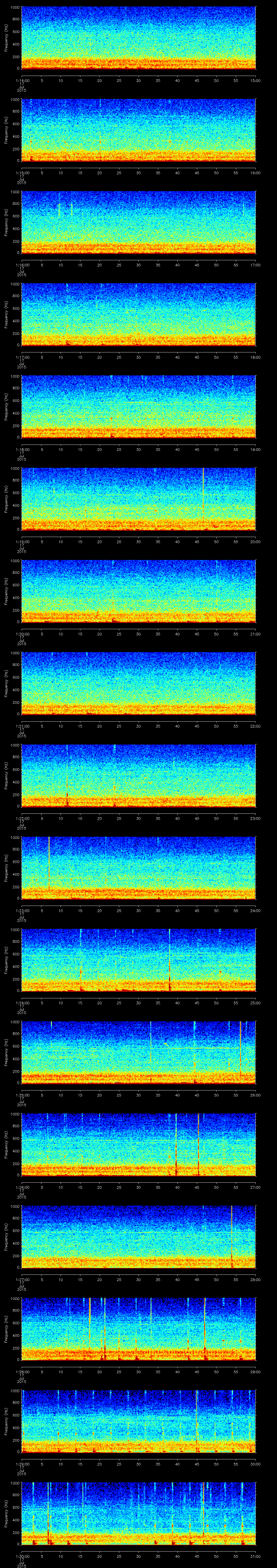Screen dimensions: 277x1568
Task: Click the spectrogram panel starting at 1:17:00
Action: point(138,315)
